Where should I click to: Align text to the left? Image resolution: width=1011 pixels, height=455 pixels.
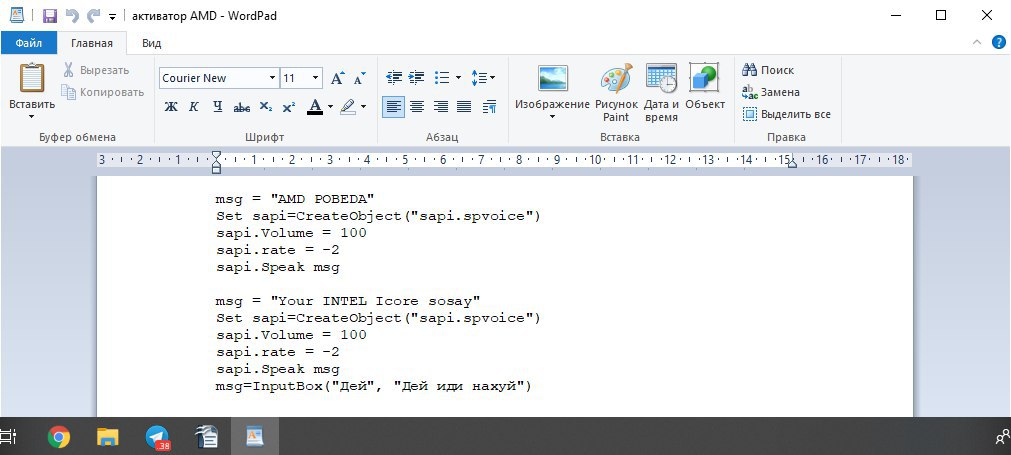(x=393, y=106)
